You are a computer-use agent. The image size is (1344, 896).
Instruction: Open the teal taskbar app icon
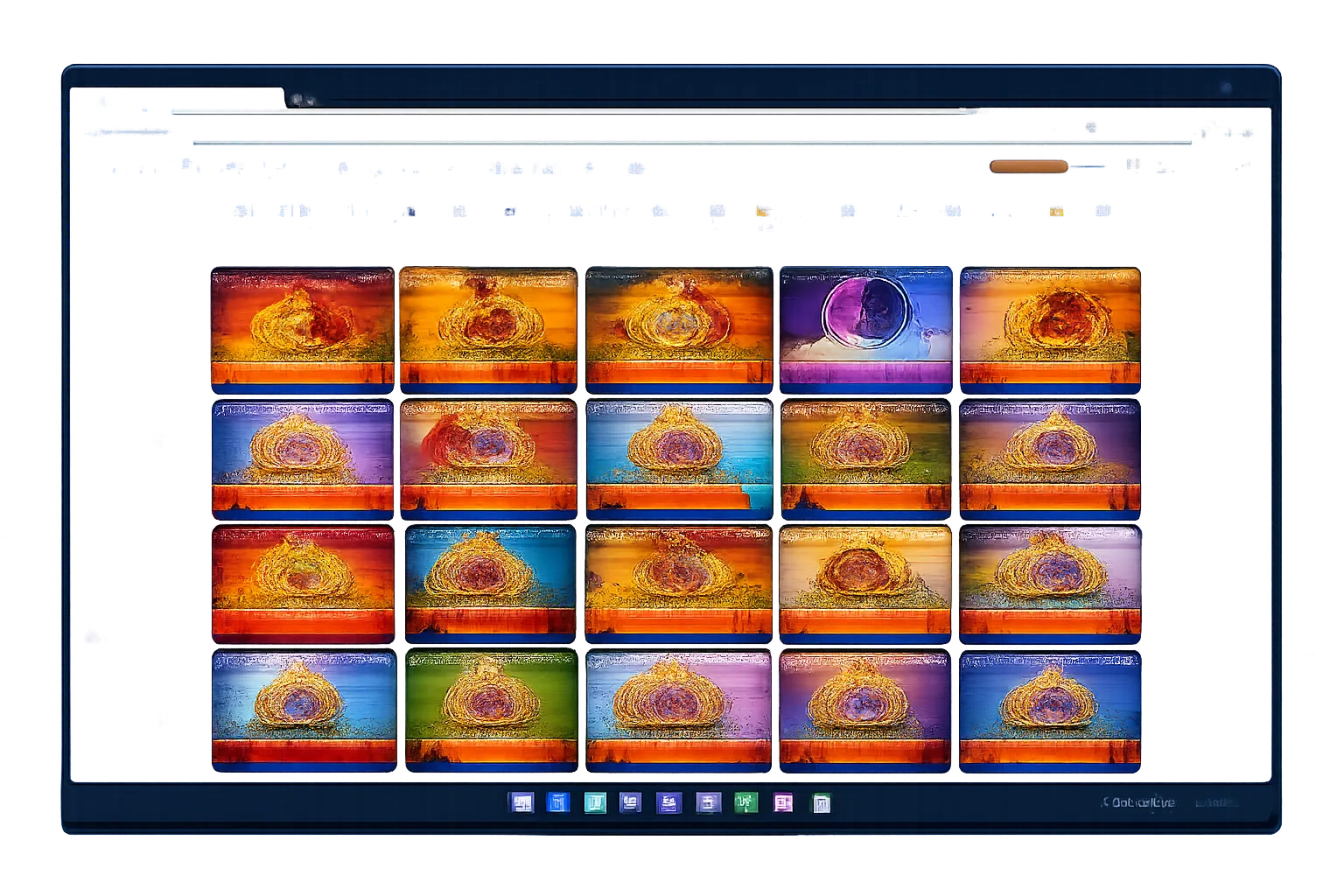click(595, 802)
